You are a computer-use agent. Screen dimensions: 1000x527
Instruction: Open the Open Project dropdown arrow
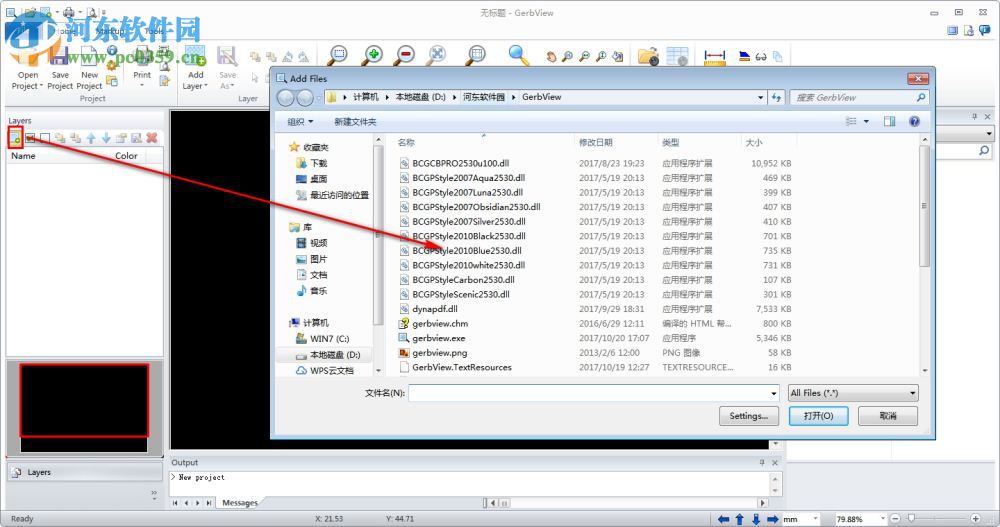tap(41, 86)
